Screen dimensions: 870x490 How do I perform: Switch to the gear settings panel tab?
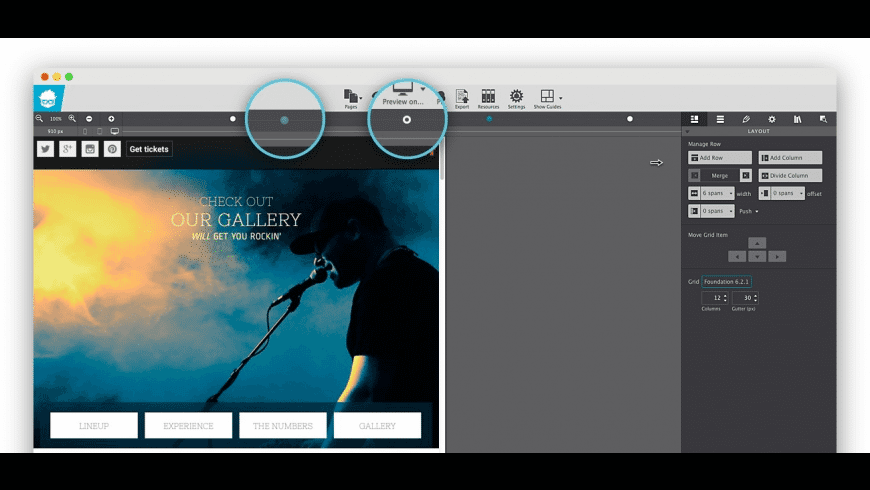pos(772,119)
